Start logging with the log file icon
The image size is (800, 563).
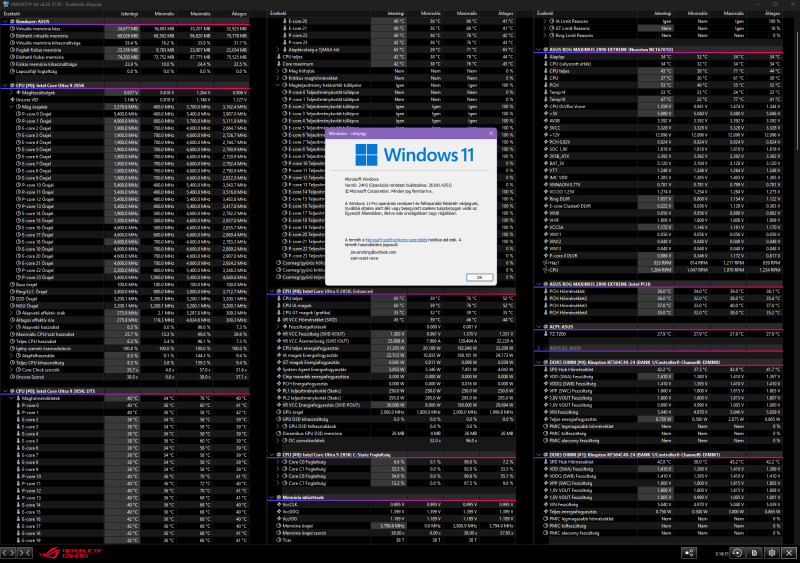tap(755, 553)
